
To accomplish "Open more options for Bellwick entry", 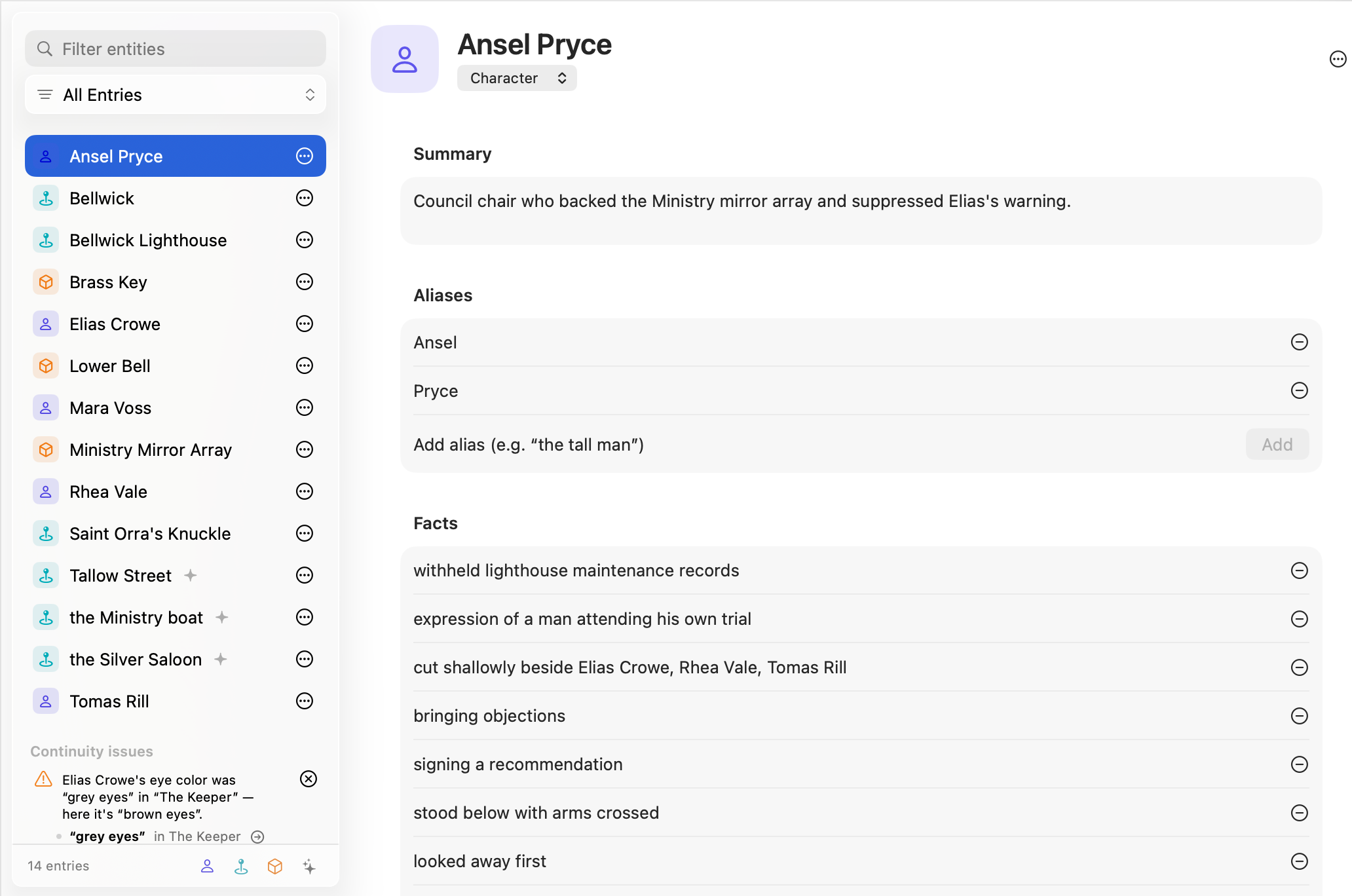I will pyautogui.click(x=305, y=198).
